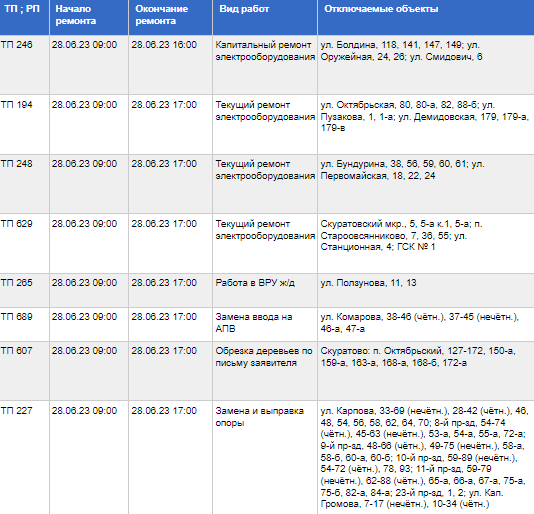Select the ТП 227 cell

24,457
